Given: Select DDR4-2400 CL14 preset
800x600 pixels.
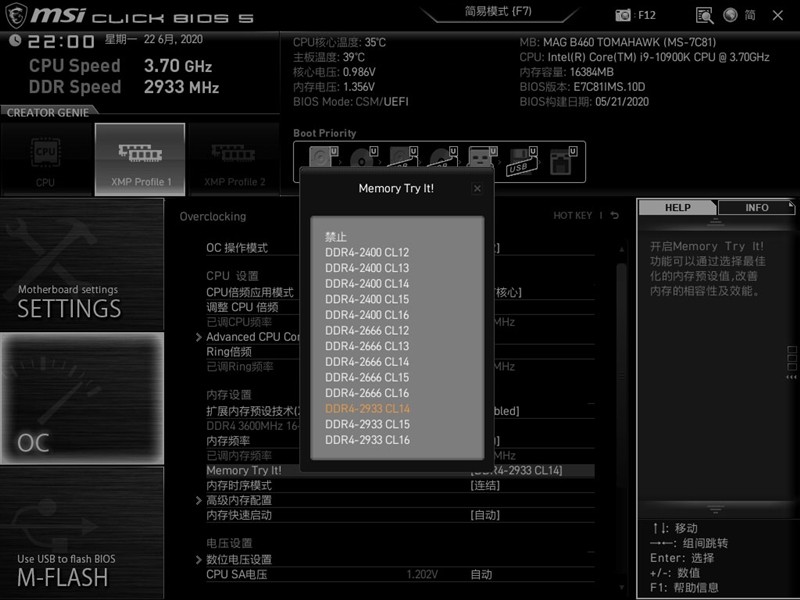Looking at the screenshot, I should point(367,283).
